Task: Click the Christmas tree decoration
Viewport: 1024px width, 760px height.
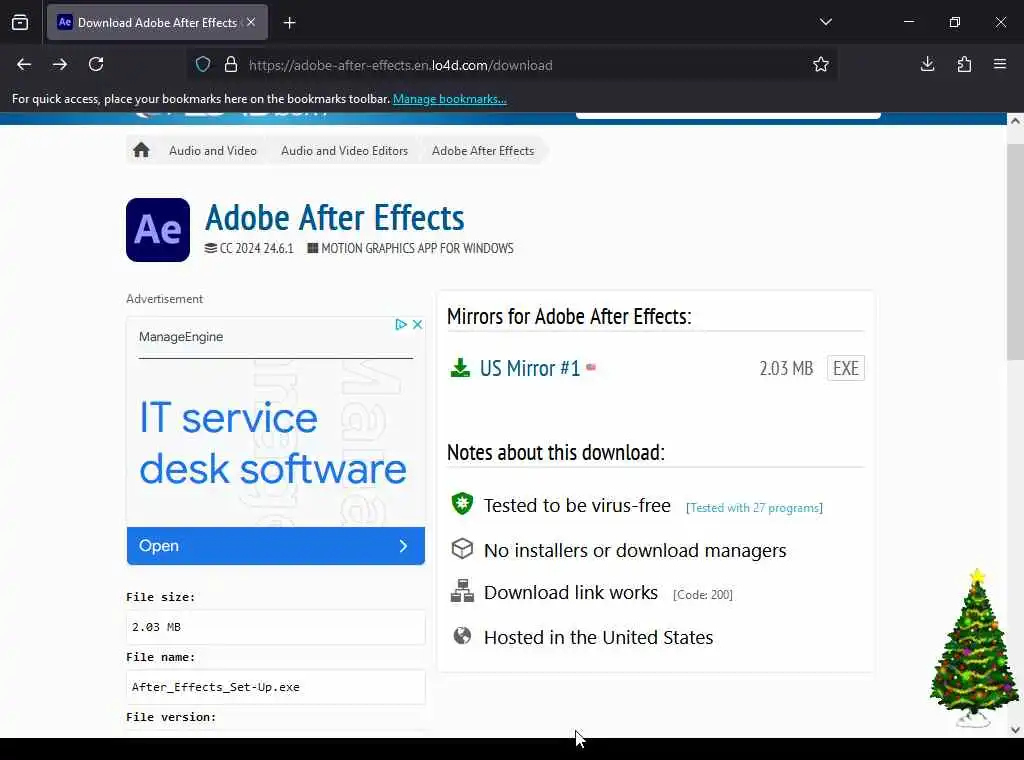Action: [974, 648]
